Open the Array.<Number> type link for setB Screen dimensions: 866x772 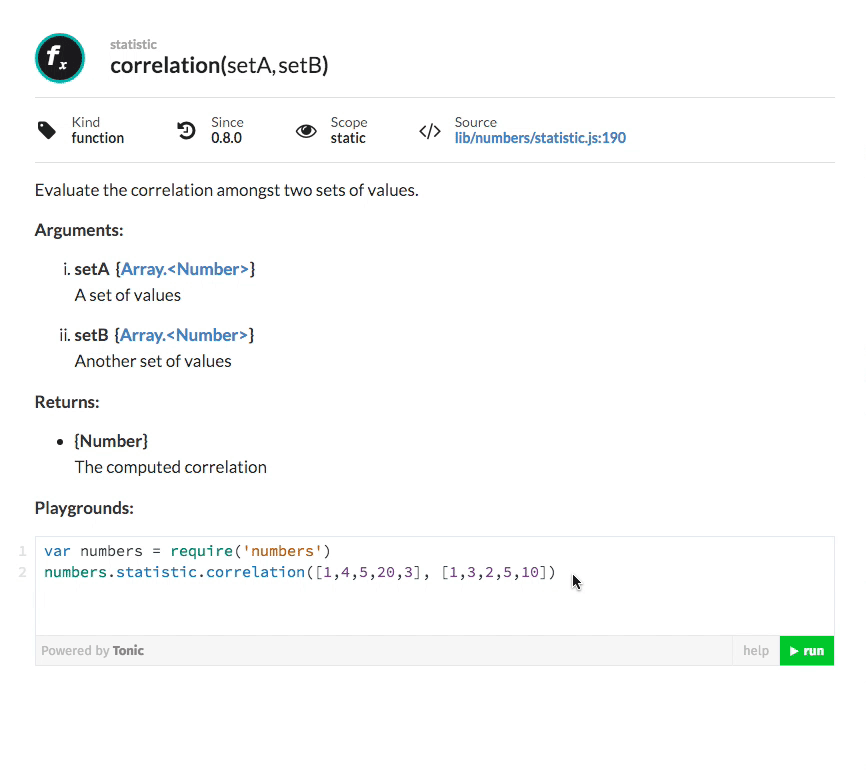185,335
